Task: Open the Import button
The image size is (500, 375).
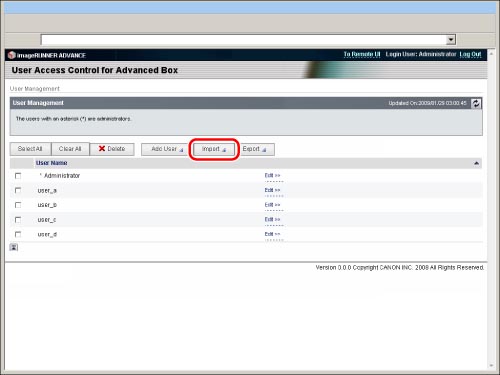Action: click(214, 149)
